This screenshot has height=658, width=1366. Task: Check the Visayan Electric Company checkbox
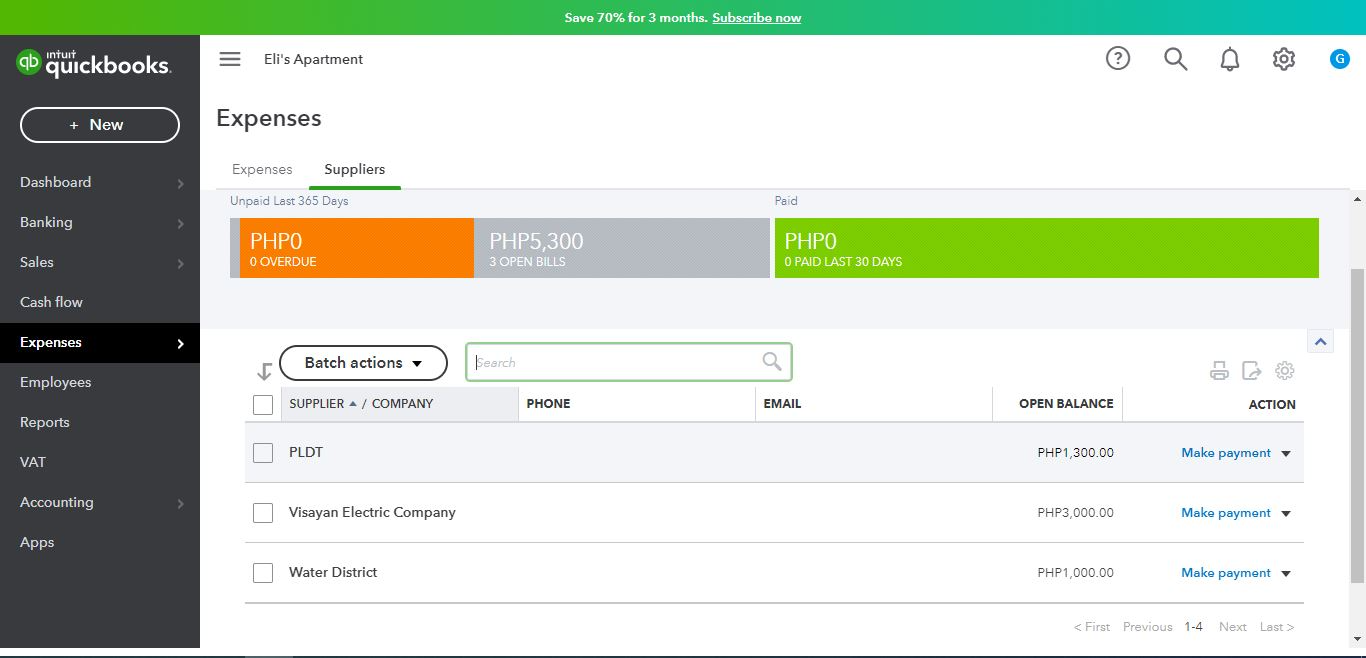263,513
